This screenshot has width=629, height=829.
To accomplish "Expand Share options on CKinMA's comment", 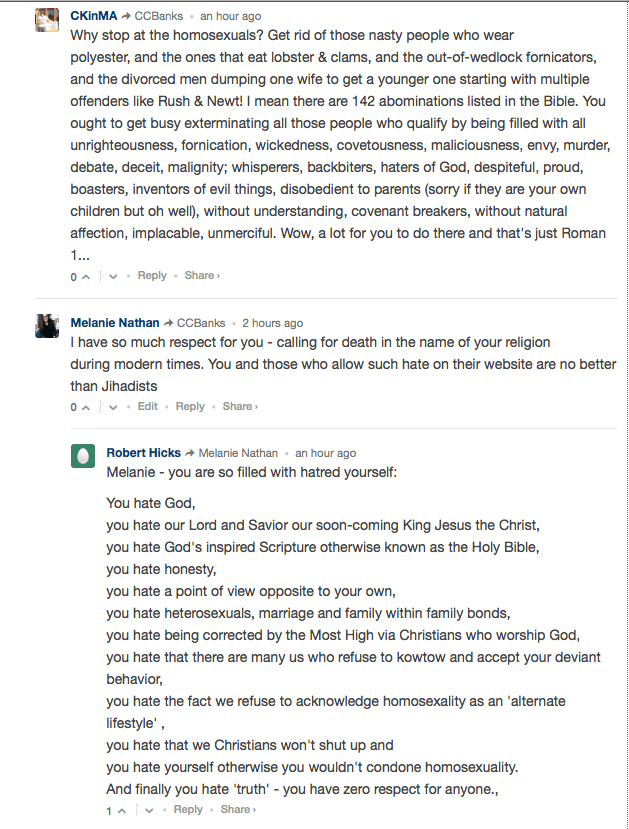I will pyautogui.click(x=201, y=275).
